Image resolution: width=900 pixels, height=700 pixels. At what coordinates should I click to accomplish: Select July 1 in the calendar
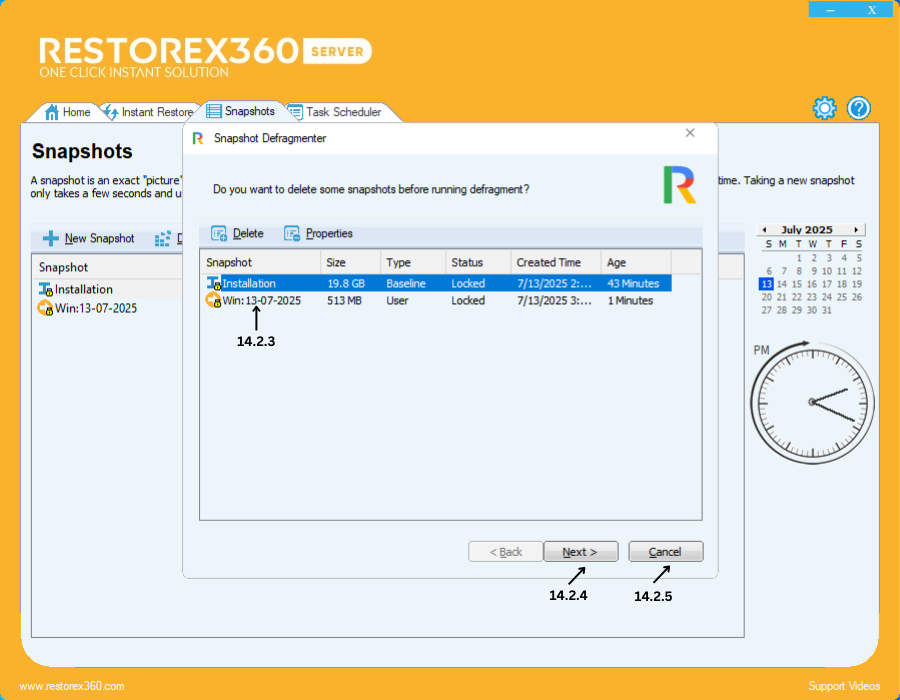click(x=799, y=258)
